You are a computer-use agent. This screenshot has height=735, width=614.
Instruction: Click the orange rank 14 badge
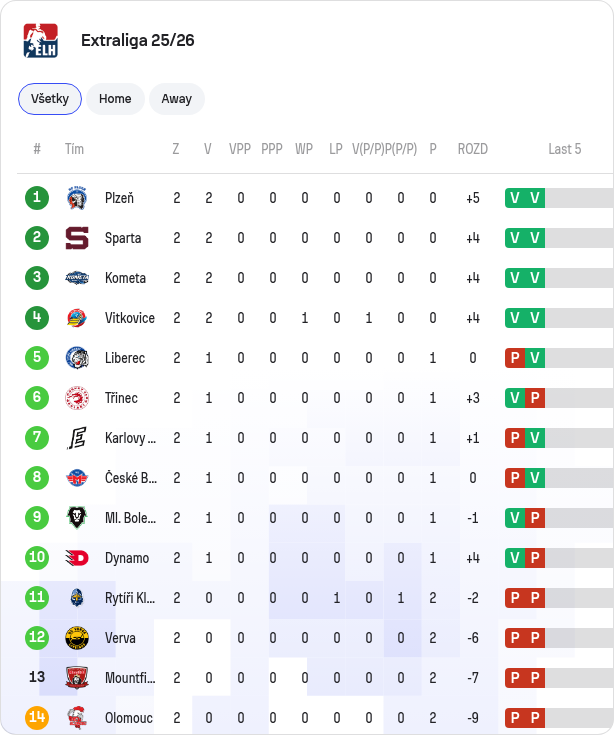coord(37,718)
